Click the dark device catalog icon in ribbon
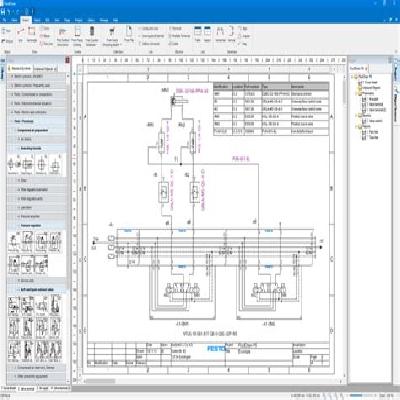This screenshot has height=400, width=400. [x=92, y=32]
